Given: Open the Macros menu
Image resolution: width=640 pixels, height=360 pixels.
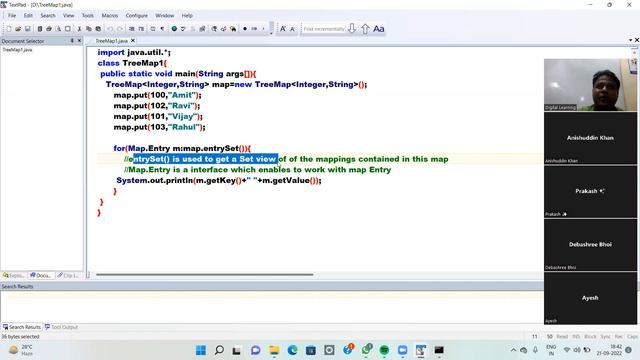Looking at the screenshot, I should [110, 16].
